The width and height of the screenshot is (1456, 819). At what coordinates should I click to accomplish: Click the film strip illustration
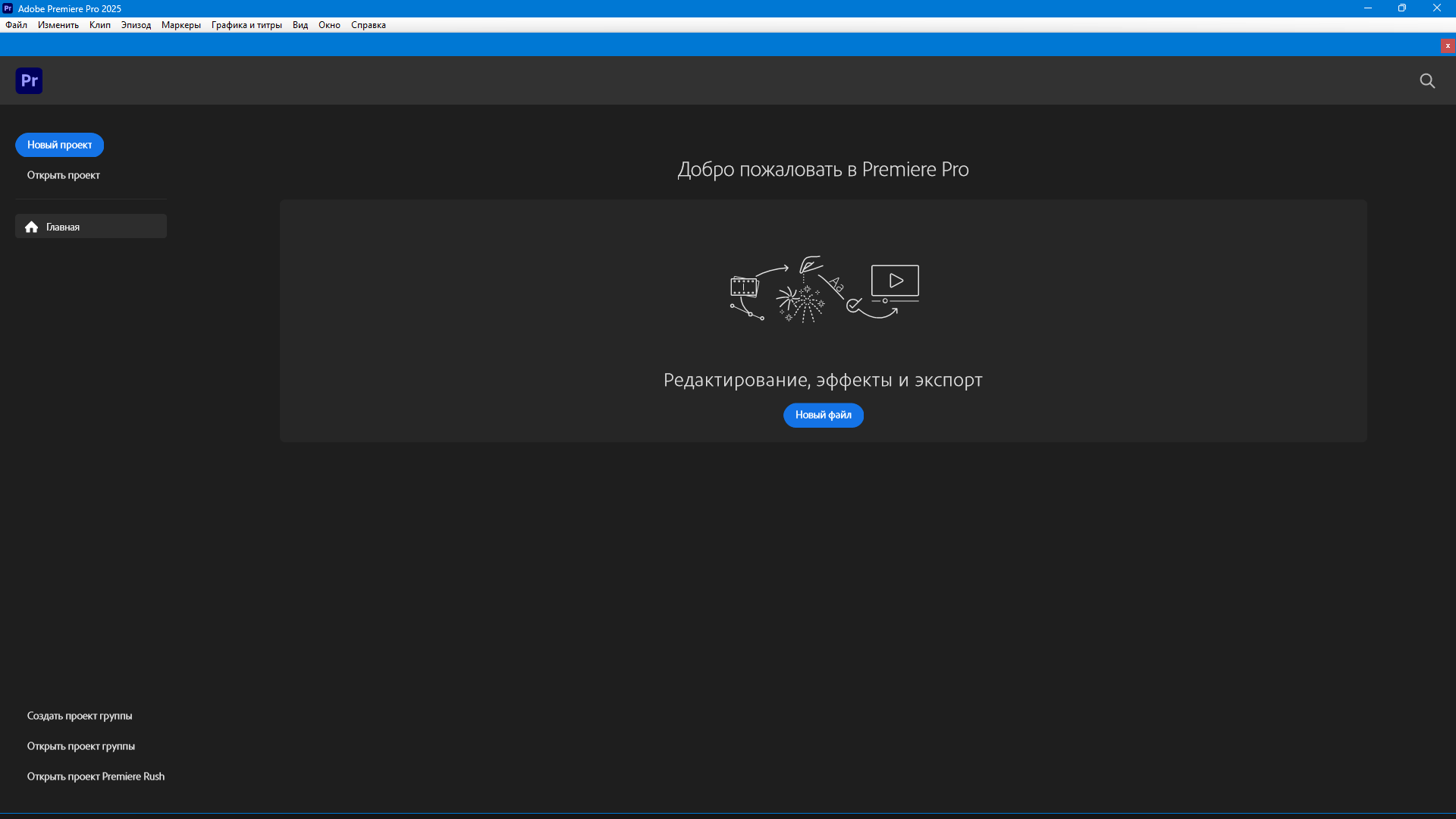coord(744,287)
